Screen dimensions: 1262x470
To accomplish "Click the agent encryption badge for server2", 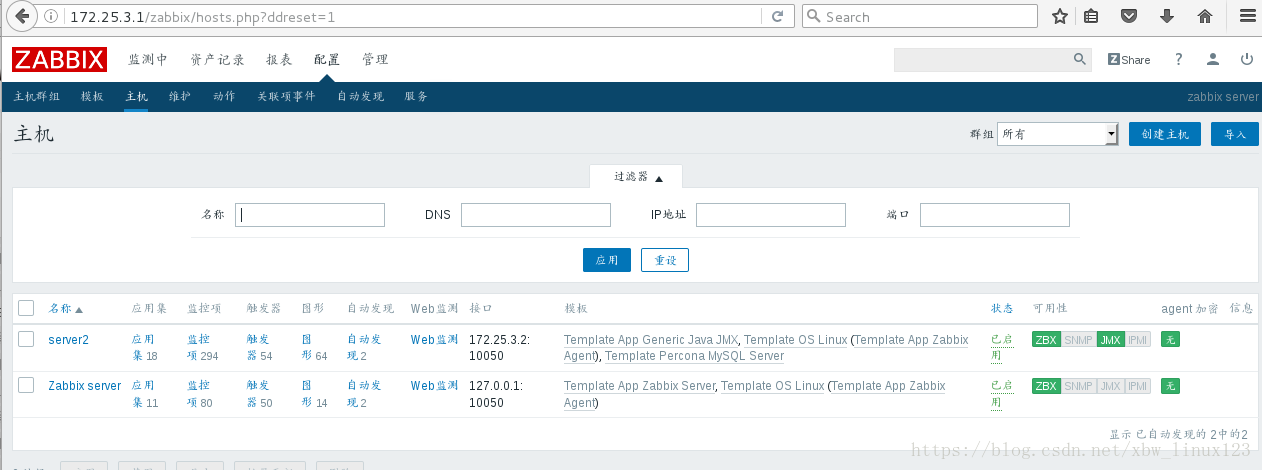I will [1170, 340].
